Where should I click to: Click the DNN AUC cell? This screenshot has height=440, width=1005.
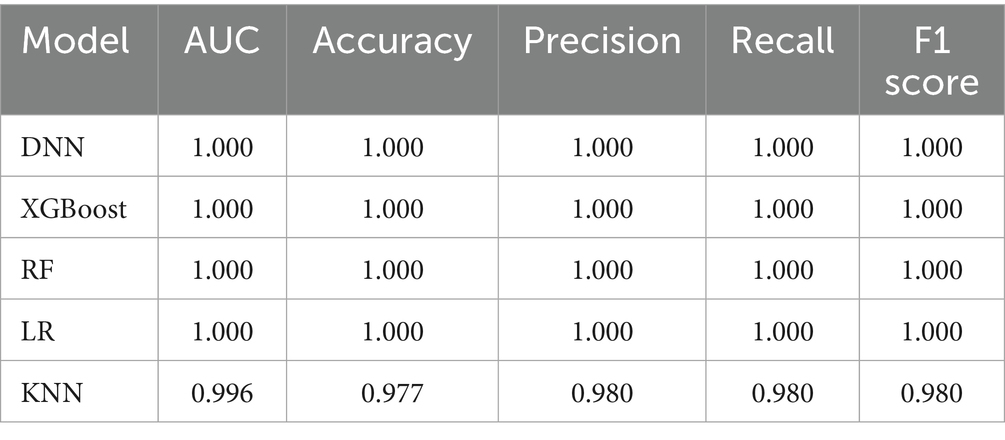[x=222, y=148]
